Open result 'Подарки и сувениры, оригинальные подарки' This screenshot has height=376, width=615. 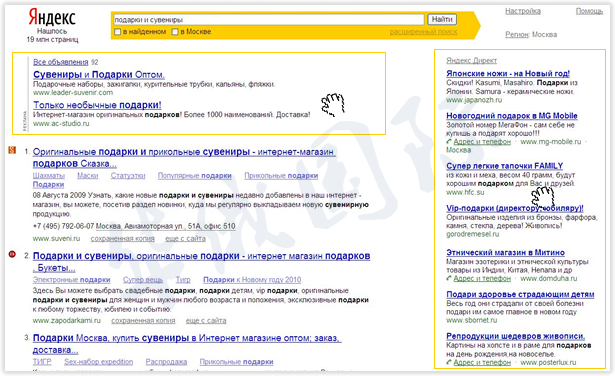(x=201, y=262)
